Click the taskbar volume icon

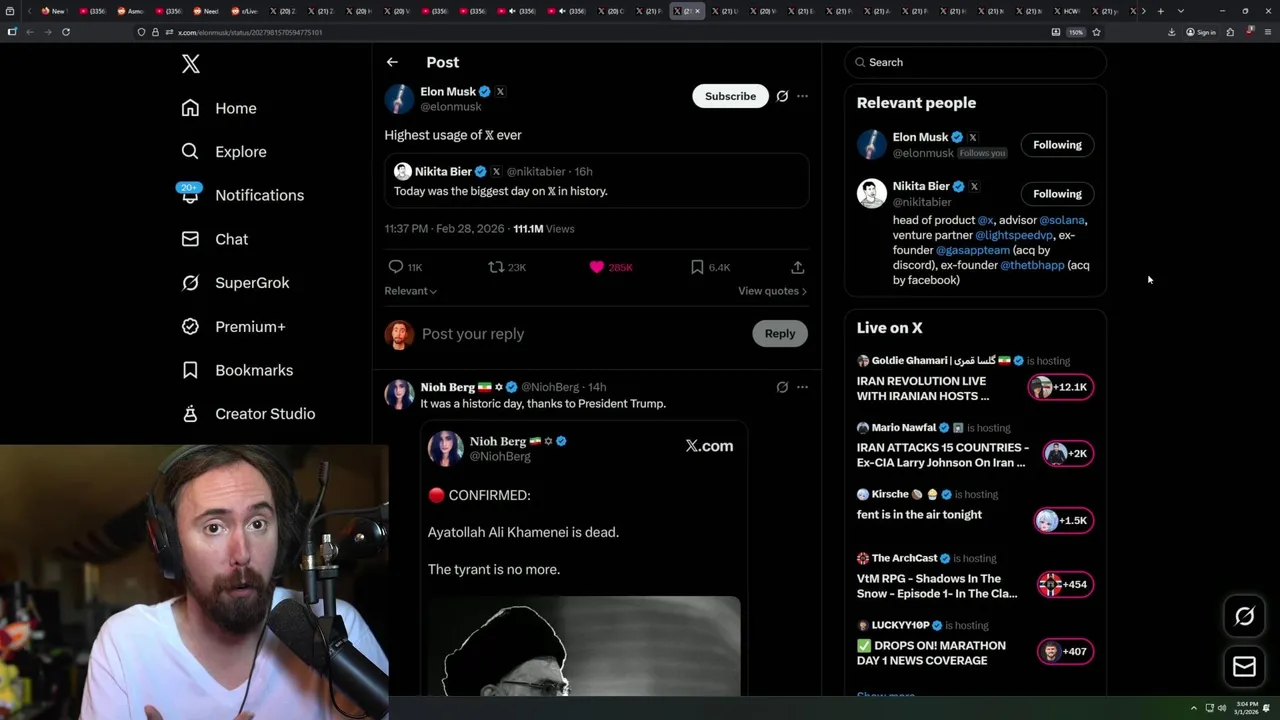click(1222, 709)
